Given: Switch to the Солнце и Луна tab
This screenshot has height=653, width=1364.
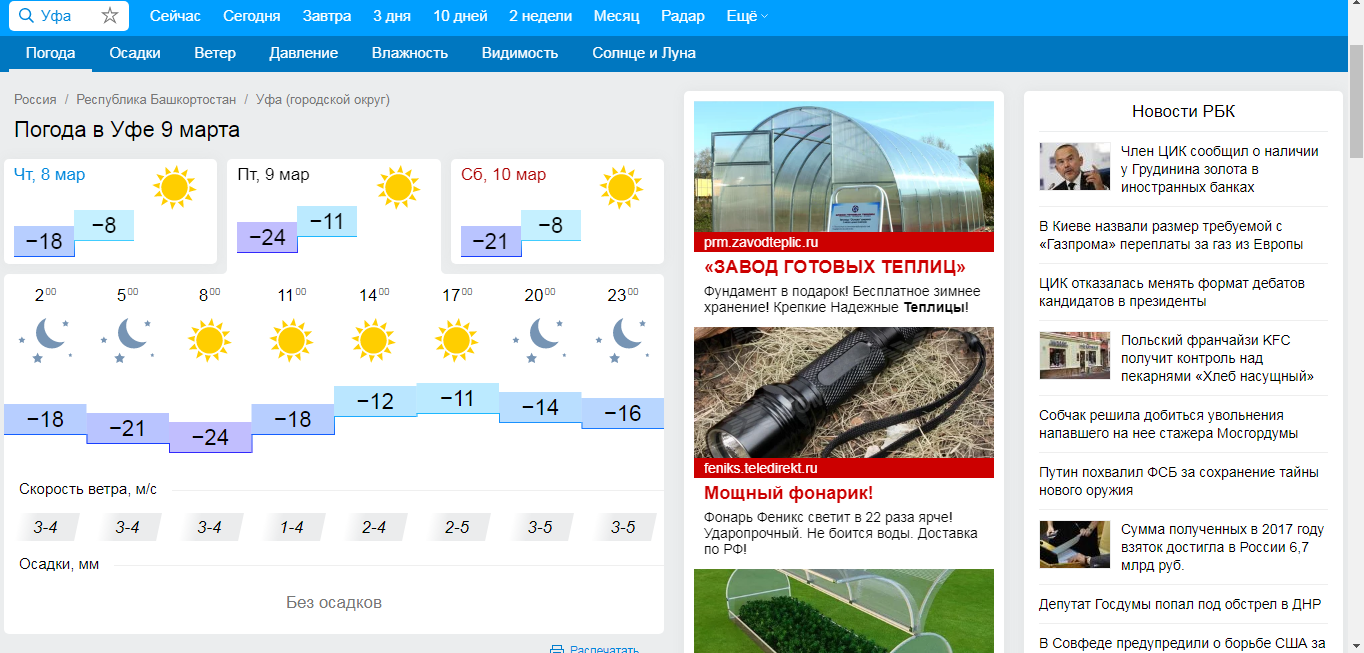Looking at the screenshot, I should 643,53.
